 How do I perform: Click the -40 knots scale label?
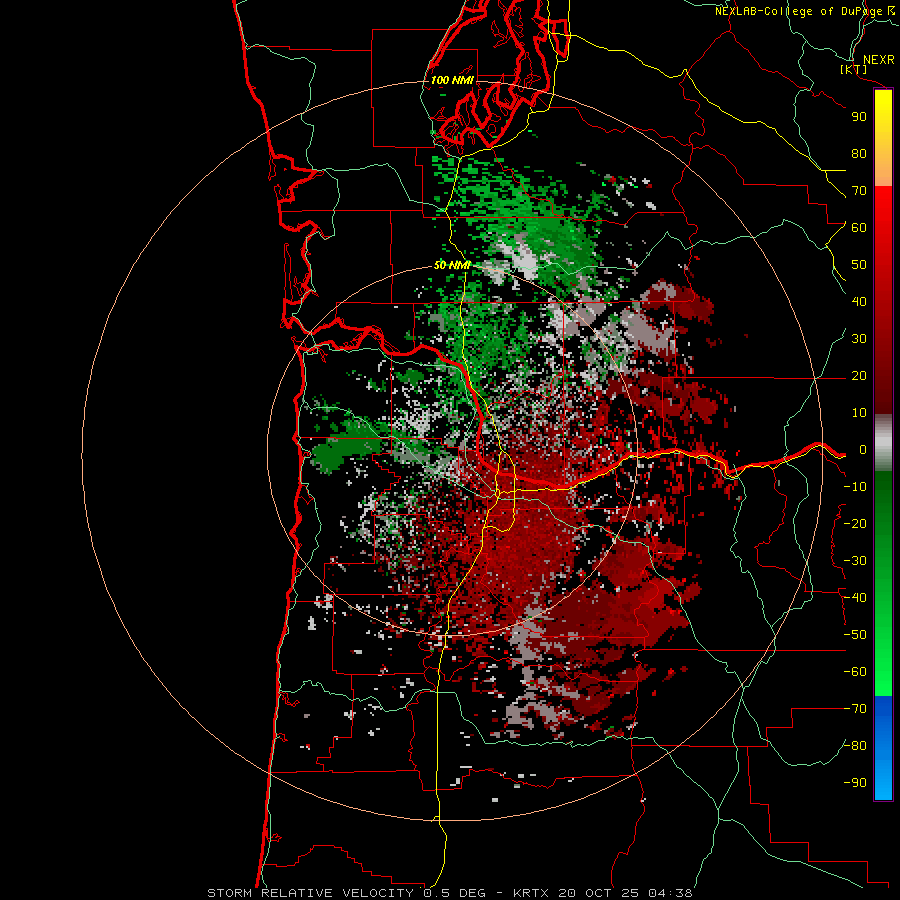pos(855,598)
